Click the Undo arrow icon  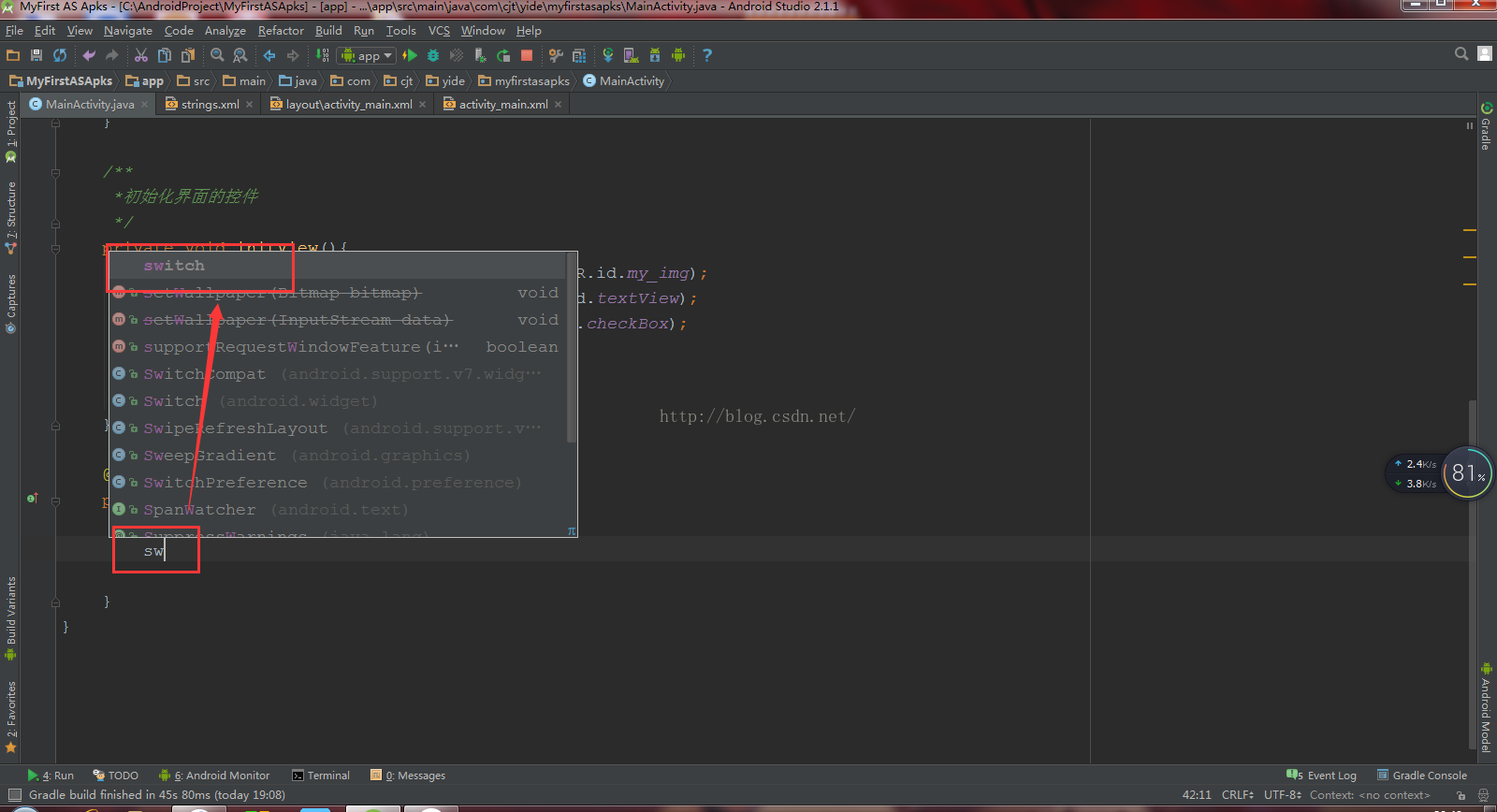click(x=89, y=55)
